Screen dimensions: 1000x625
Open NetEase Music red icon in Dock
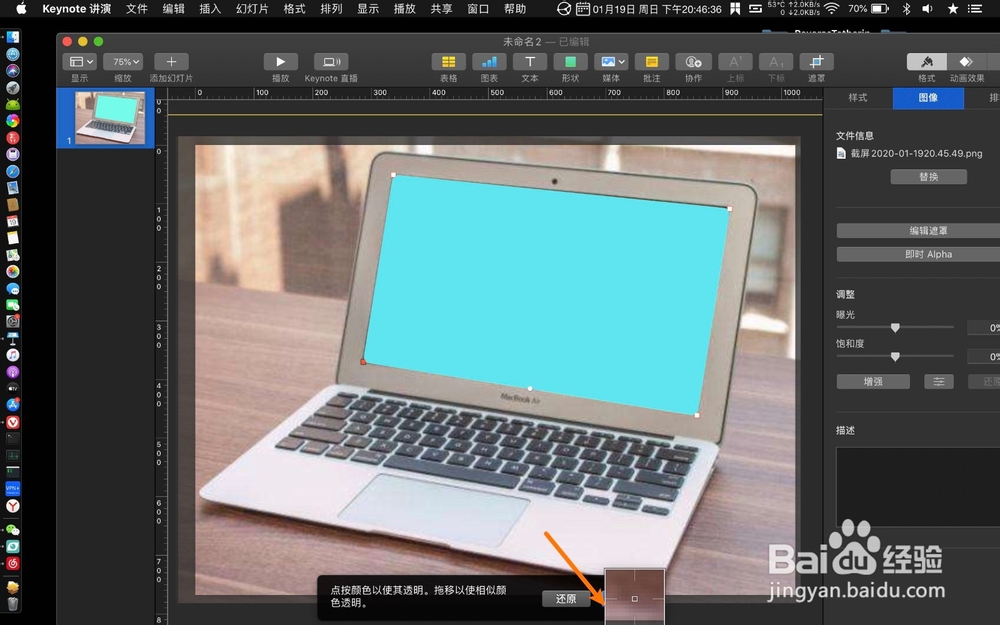(13, 563)
